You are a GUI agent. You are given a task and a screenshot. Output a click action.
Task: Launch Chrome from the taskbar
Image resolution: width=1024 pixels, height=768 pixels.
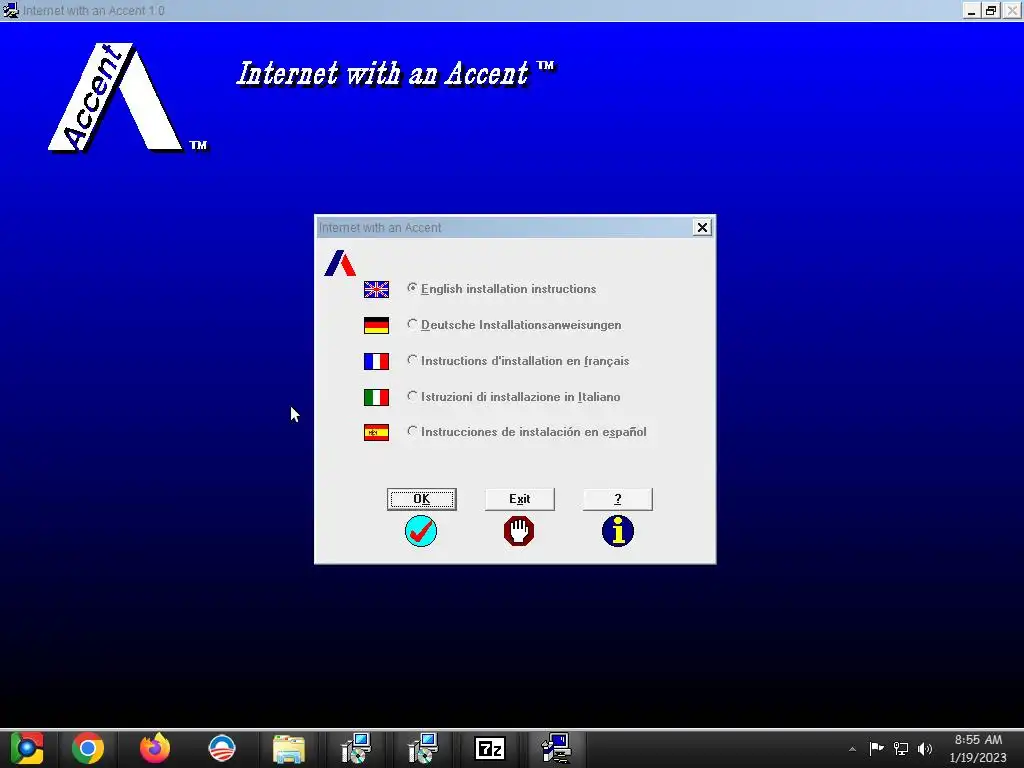point(88,748)
